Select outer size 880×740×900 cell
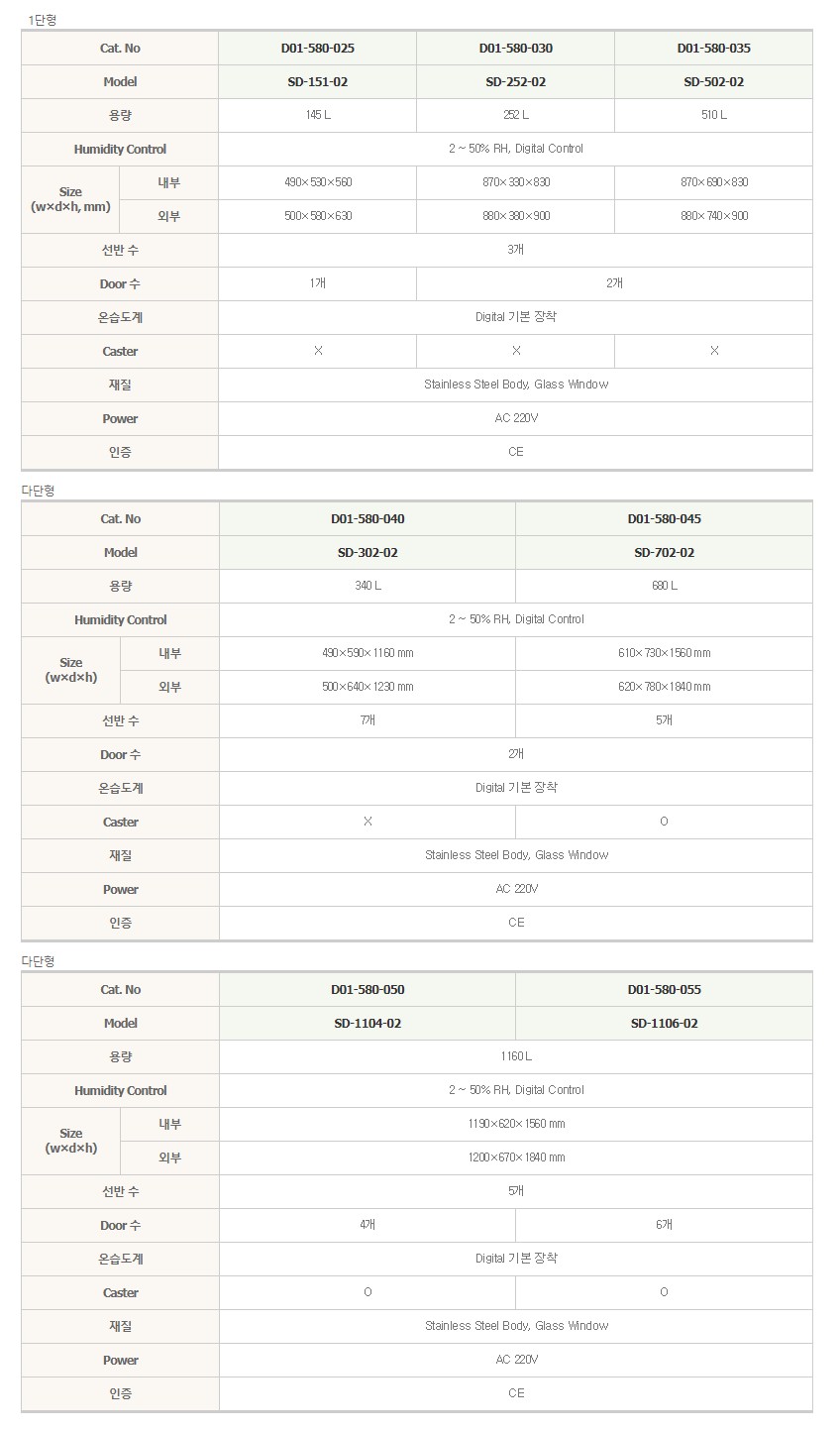This screenshot has width=840, height=1432. pyautogui.click(x=713, y=216)
